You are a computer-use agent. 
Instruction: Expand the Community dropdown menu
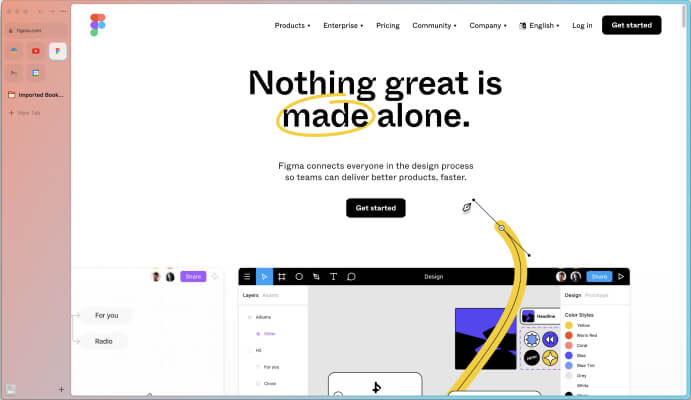pos(434,25)
